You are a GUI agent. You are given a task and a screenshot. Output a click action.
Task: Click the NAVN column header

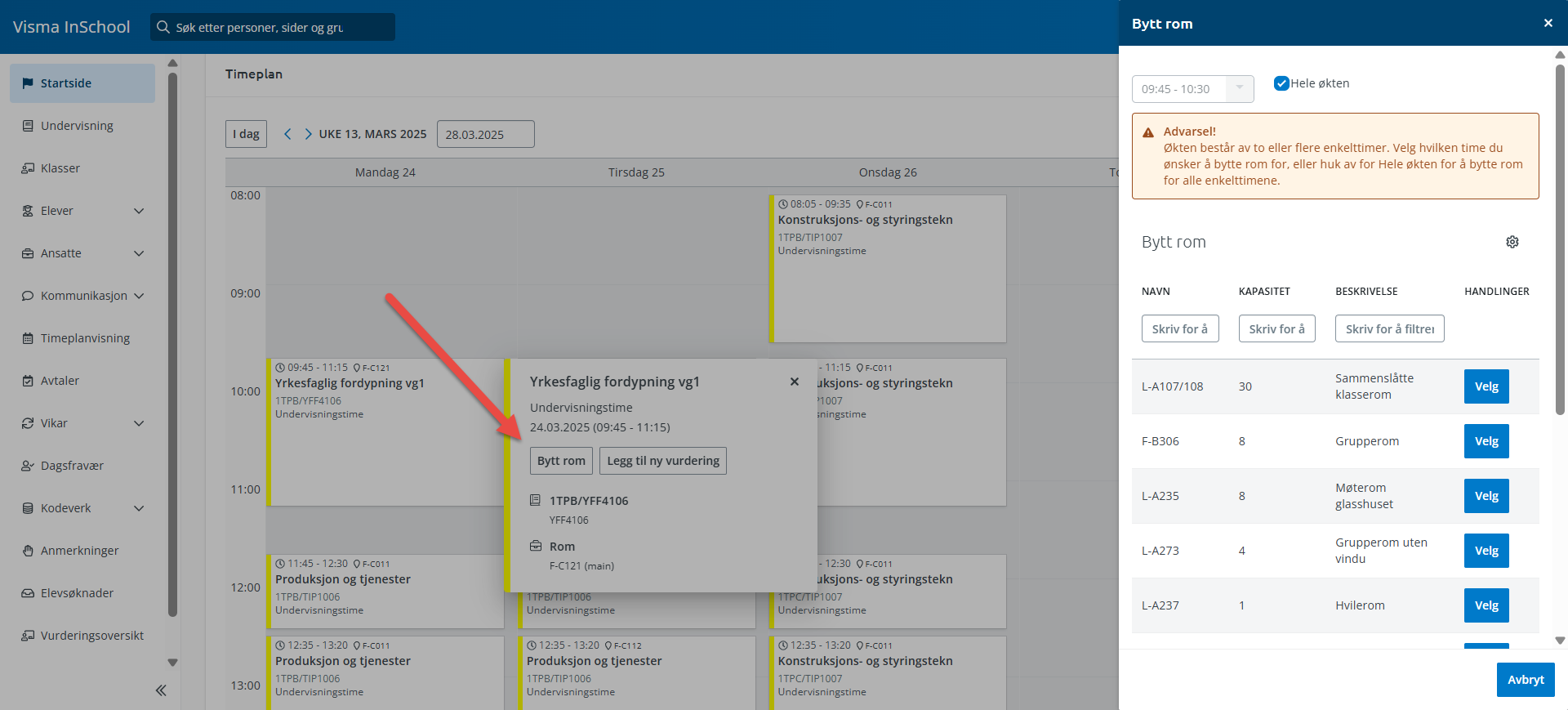(1156, 291)
